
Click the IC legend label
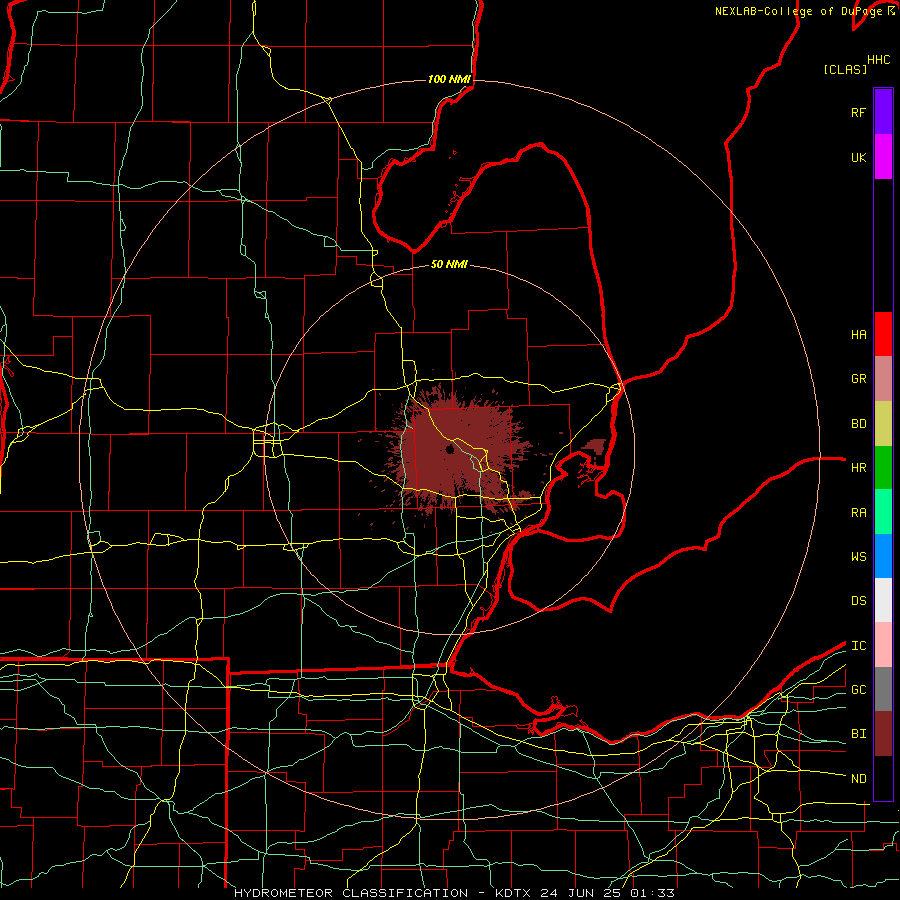click(858, 645)
